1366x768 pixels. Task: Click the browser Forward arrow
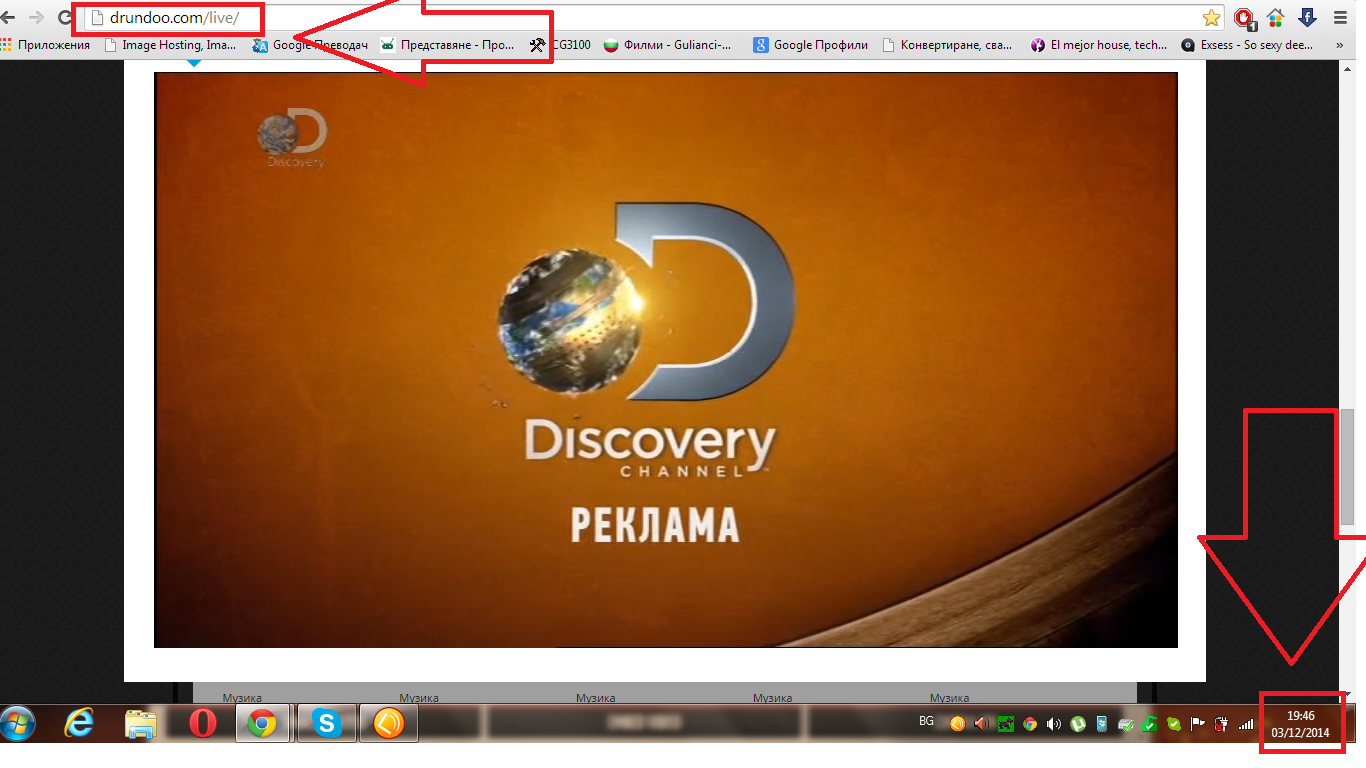pyautogui.click(x=36, y=17)
